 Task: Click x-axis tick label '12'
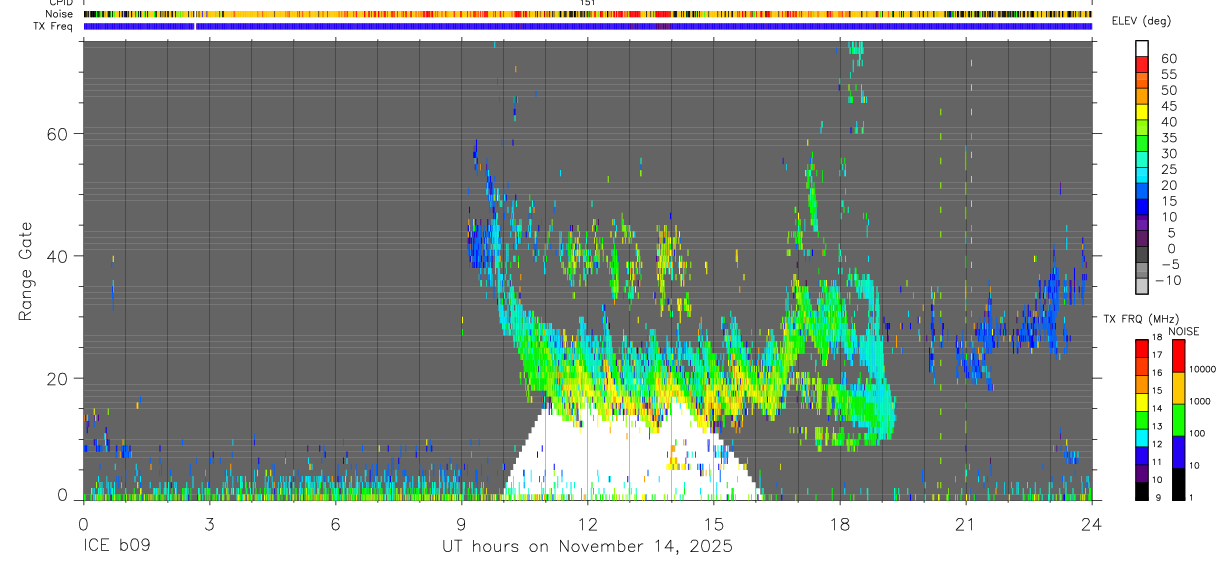(x=588, y=524)
